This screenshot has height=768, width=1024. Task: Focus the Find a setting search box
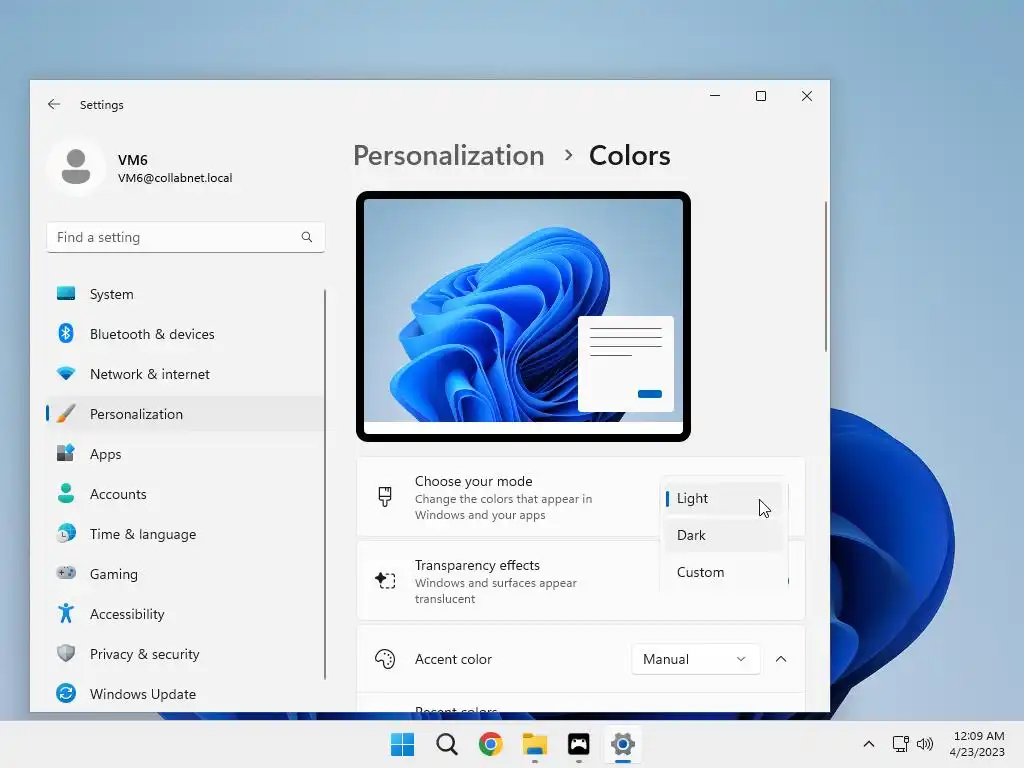point(185,237)
